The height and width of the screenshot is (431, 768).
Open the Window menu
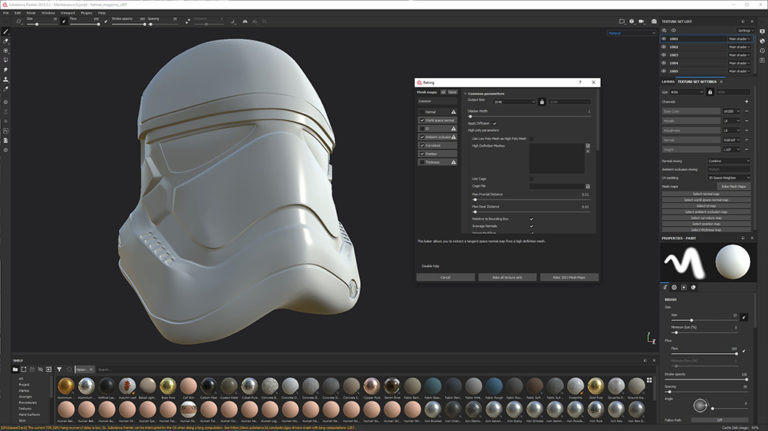[48, 13]
